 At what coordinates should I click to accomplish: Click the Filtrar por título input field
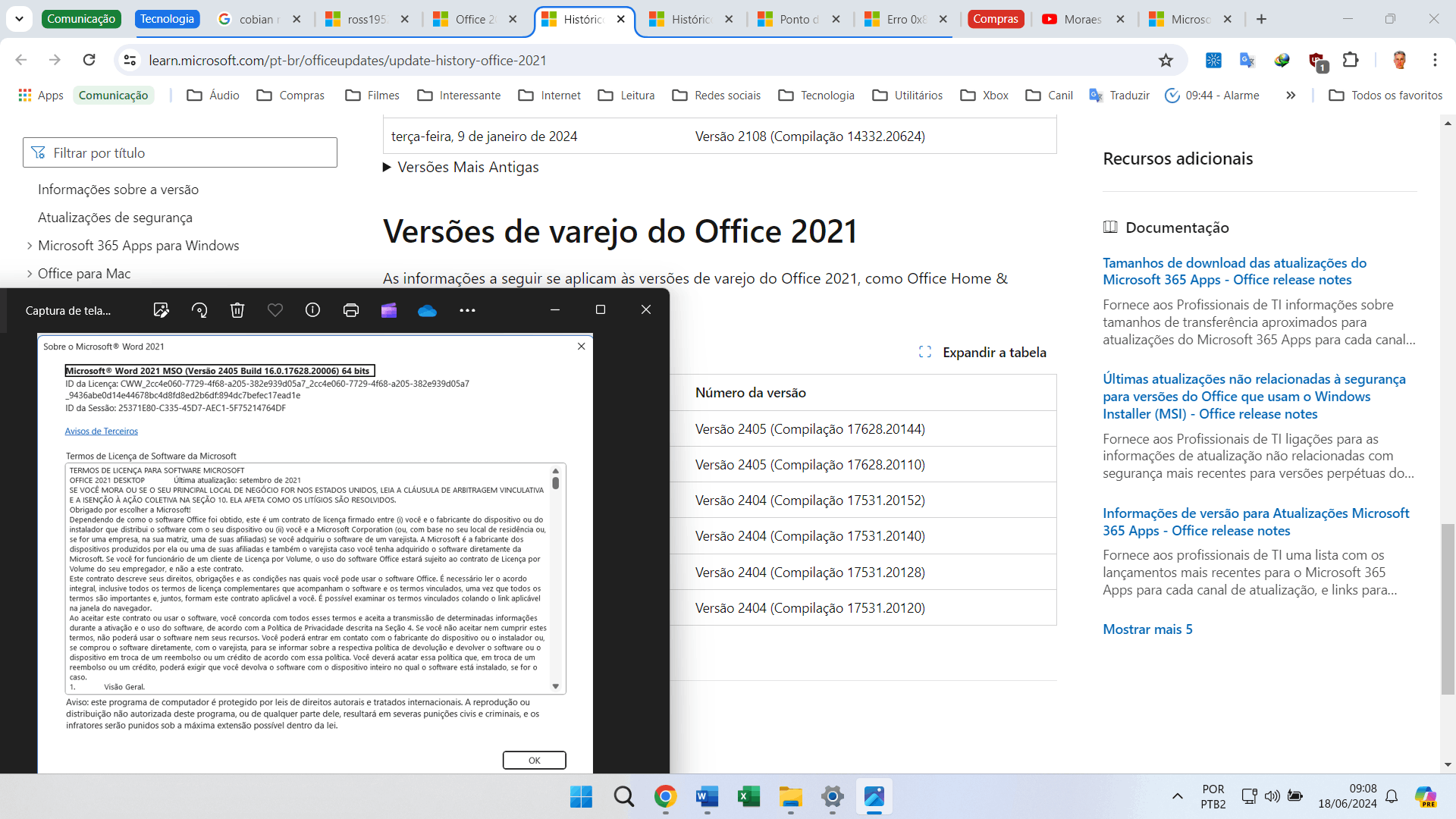click(x=180, y=152)
